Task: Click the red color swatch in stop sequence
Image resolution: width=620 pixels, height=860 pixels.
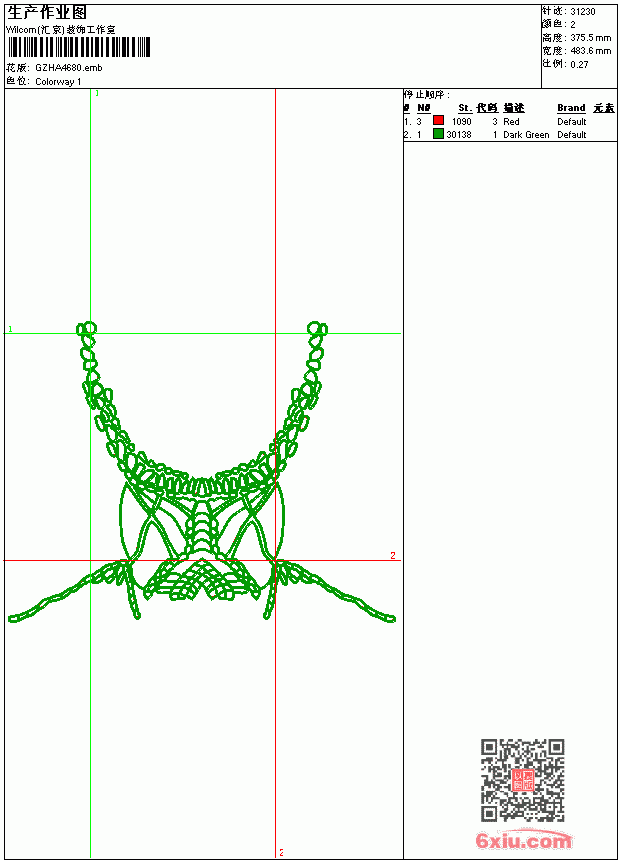Action: click(x=438, y=120)
